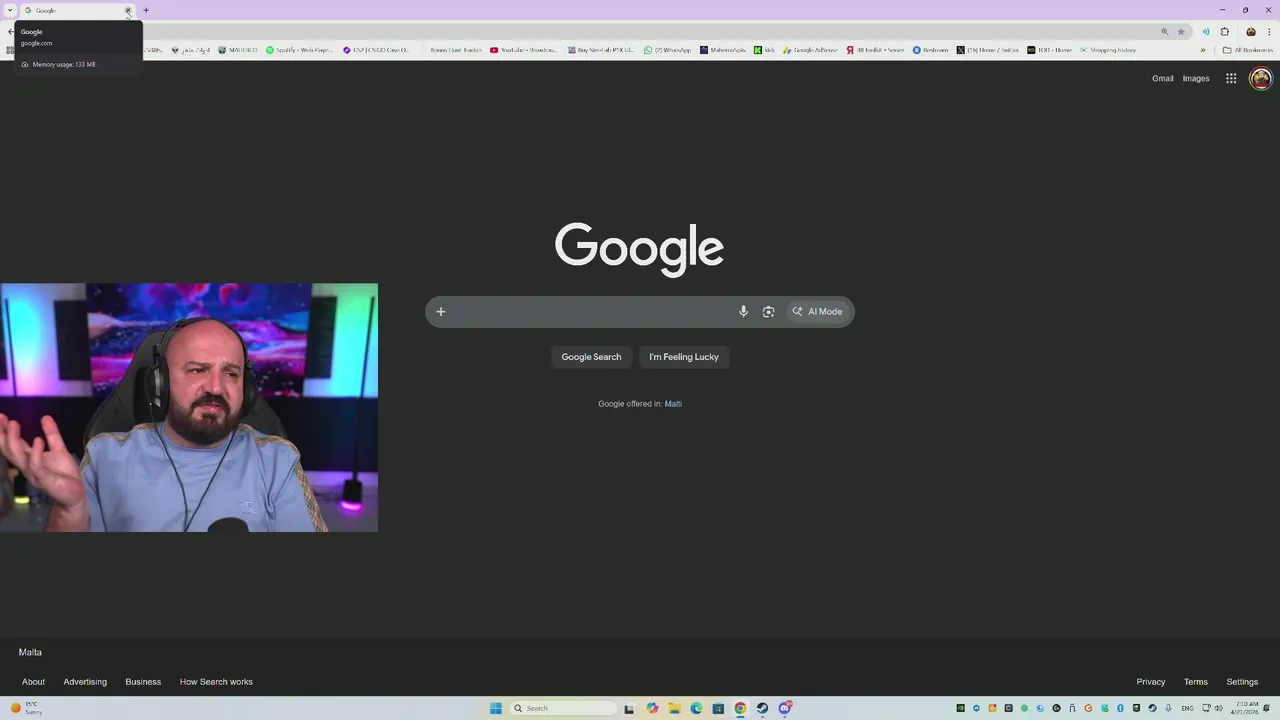Open Chrome profile avatar in toolbar
The image size is (1280, 720).
coord(1250,32)
